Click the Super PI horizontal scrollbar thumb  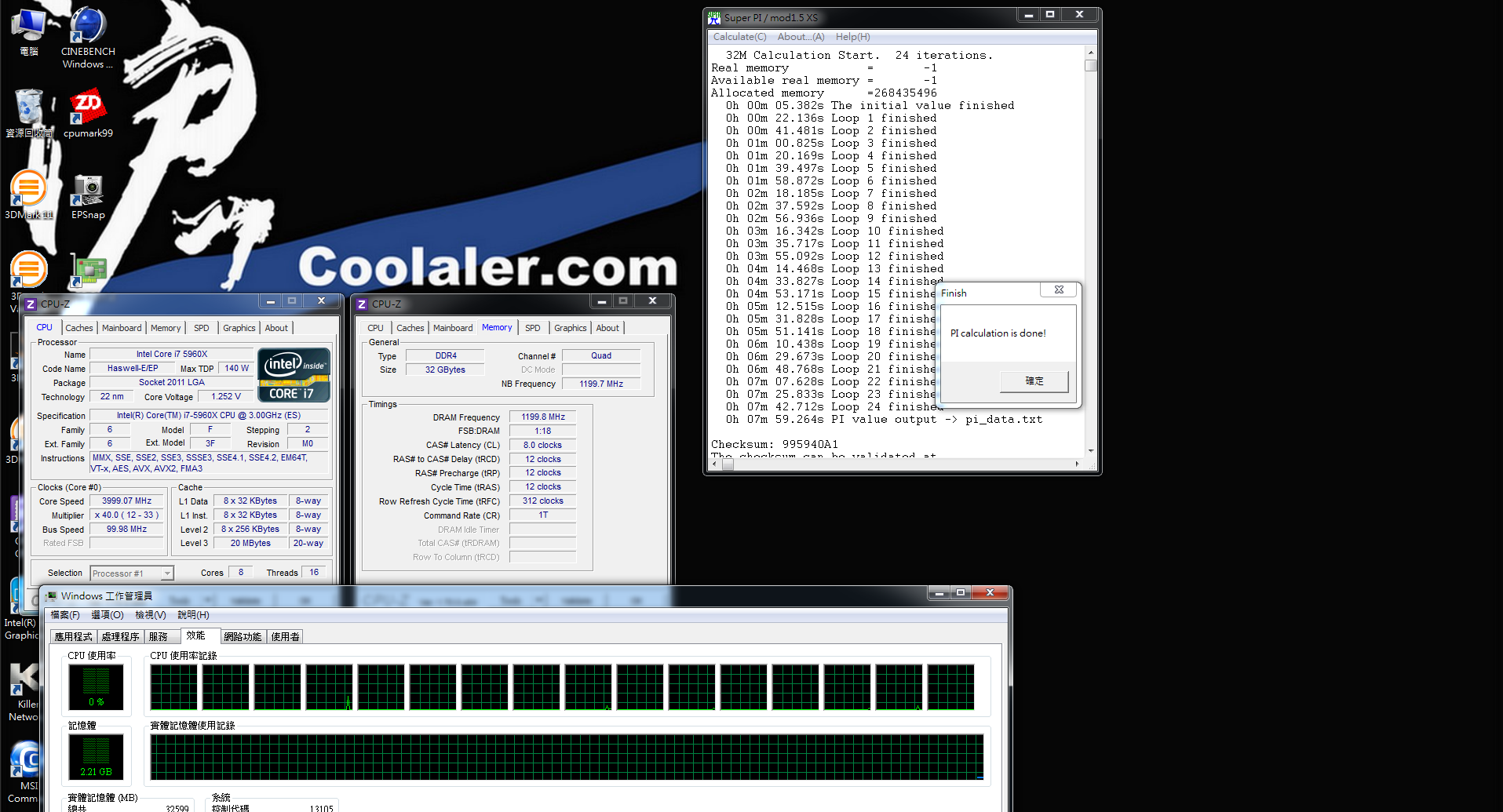[x=728, y=464]
